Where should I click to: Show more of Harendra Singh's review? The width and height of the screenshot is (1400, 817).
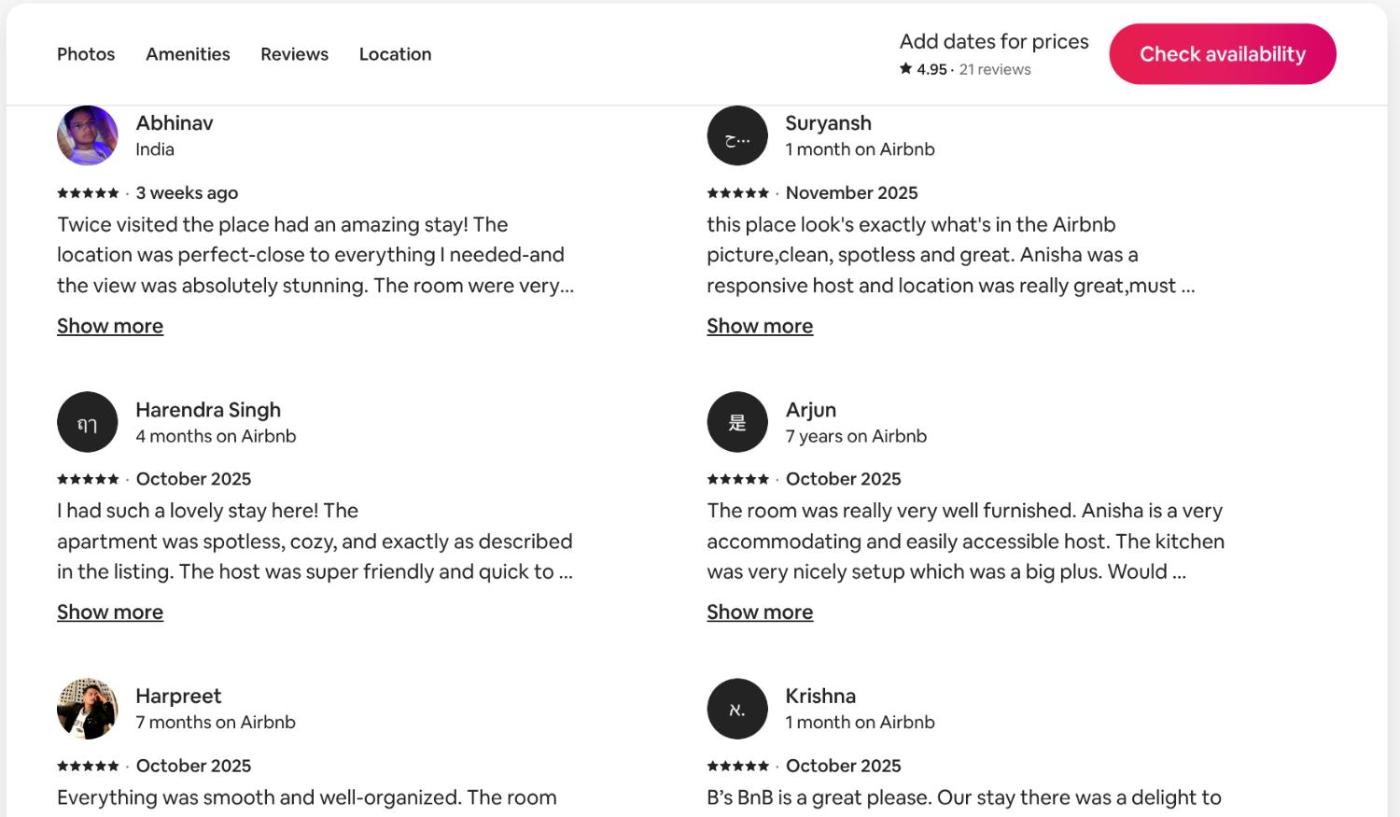tap(110, 612)
